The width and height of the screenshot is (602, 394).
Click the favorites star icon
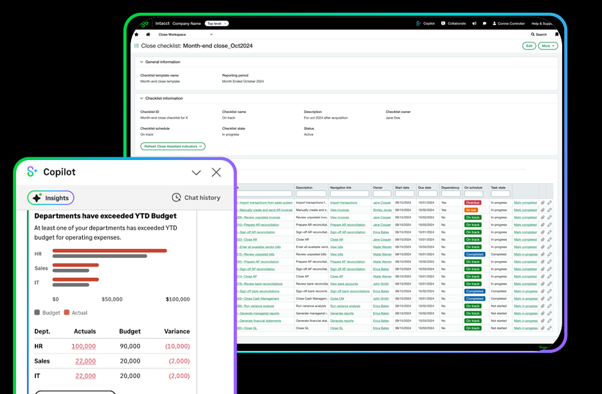pos(136,34)
